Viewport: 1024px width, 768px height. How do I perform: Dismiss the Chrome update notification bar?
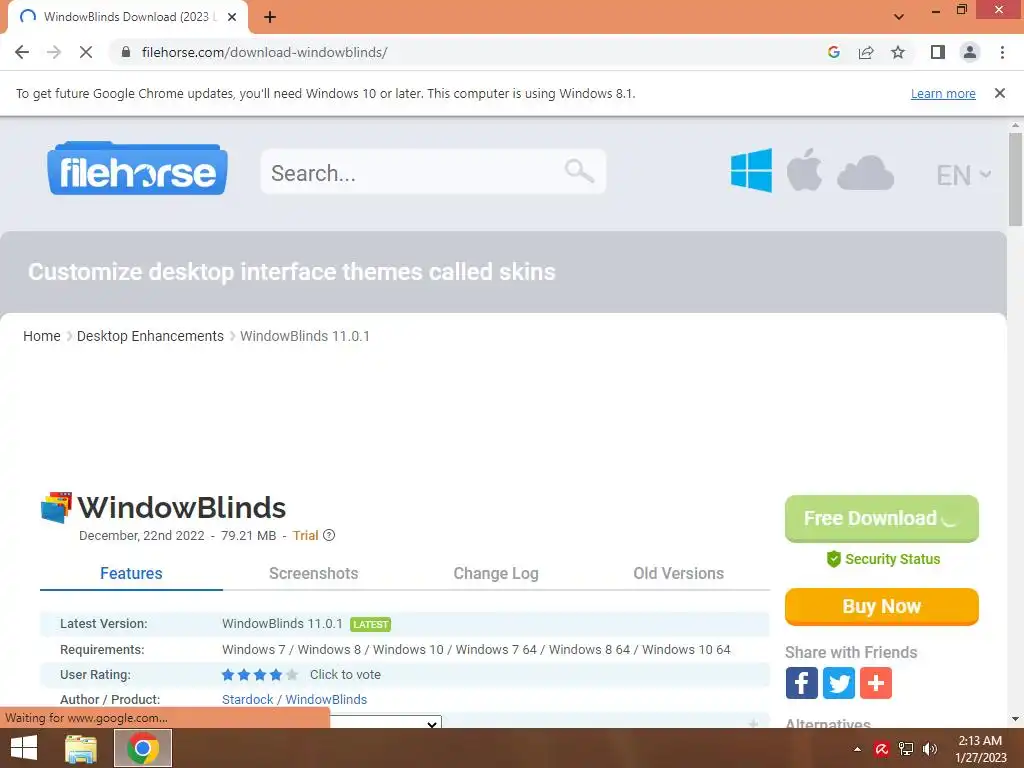click(1000, 93)
